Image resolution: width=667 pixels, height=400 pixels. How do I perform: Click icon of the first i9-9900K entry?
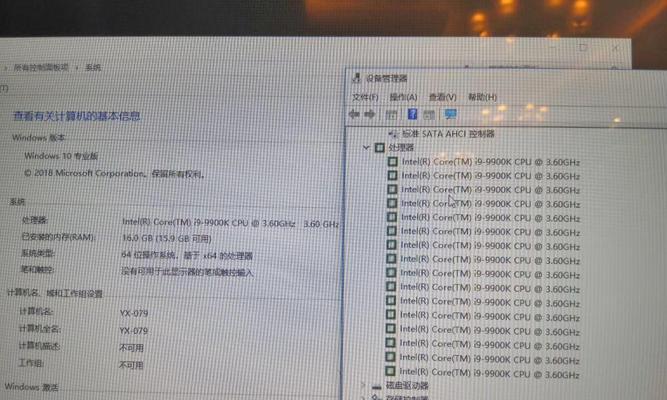[x=392, y=162]
